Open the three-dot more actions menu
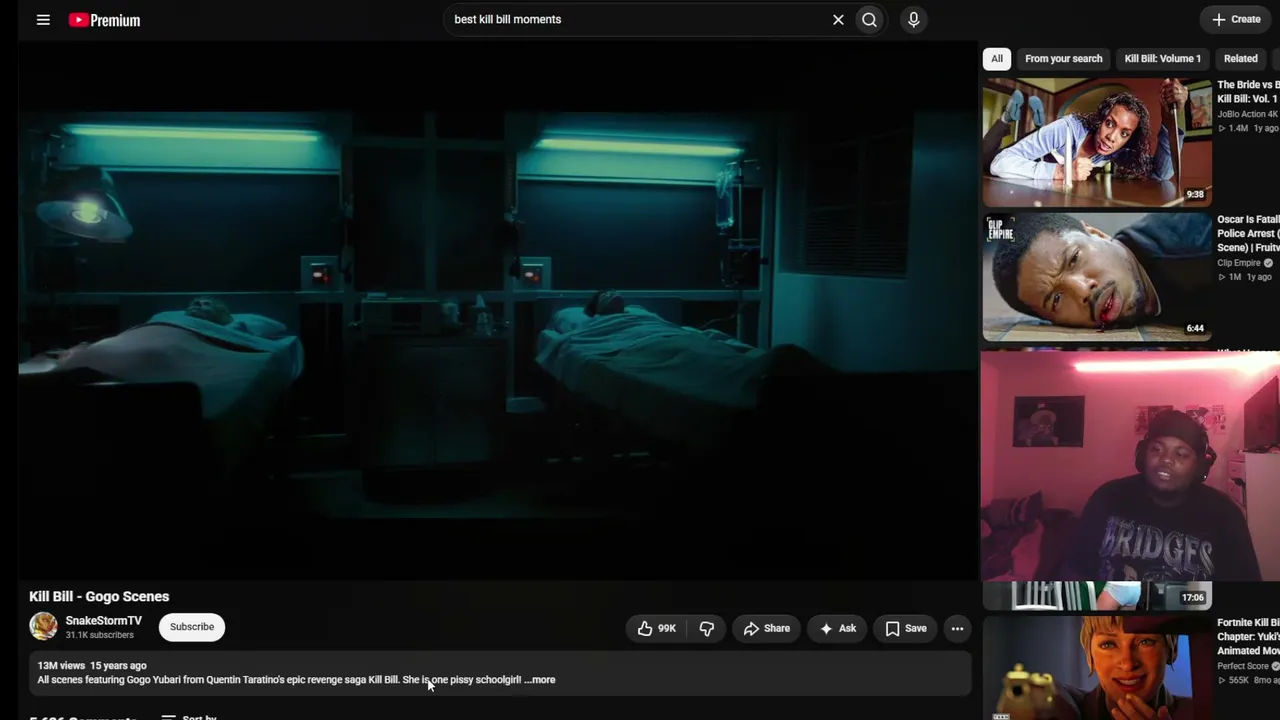Viewport: 1280px width, 720px height. coord(957,628)
